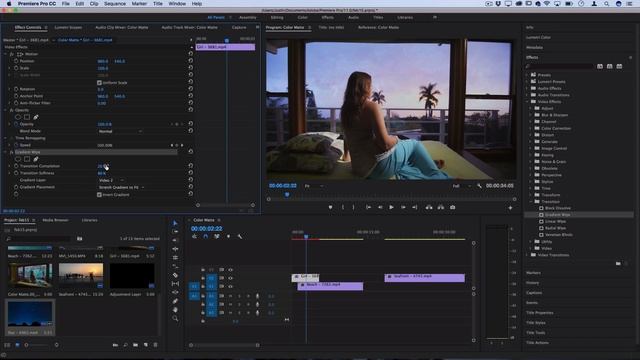The image size is (640, 360).
Task: Open Gradient Placement dropdown
Action: (x=122, y=187)
